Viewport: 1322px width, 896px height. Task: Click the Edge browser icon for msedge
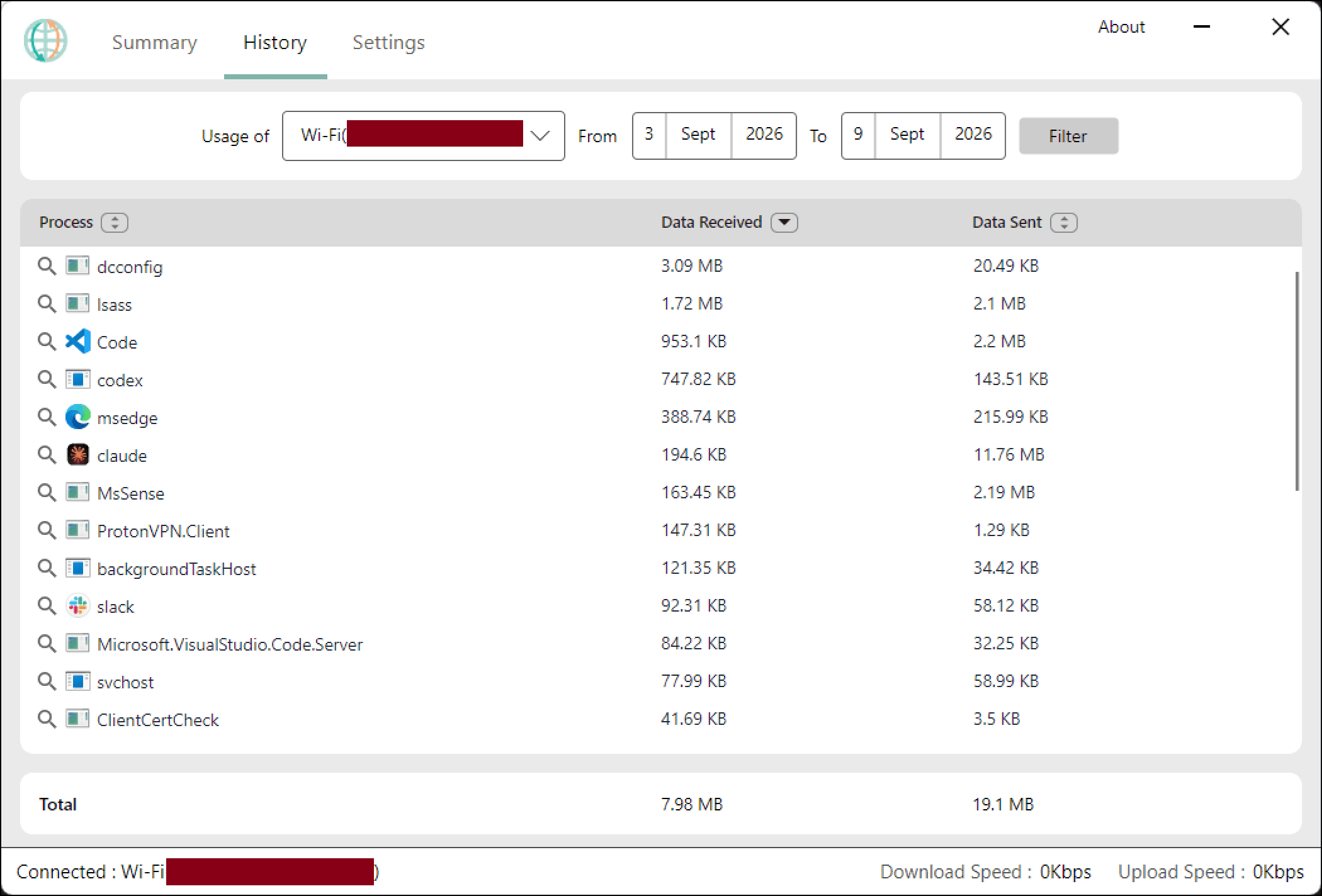coord(78,417)
